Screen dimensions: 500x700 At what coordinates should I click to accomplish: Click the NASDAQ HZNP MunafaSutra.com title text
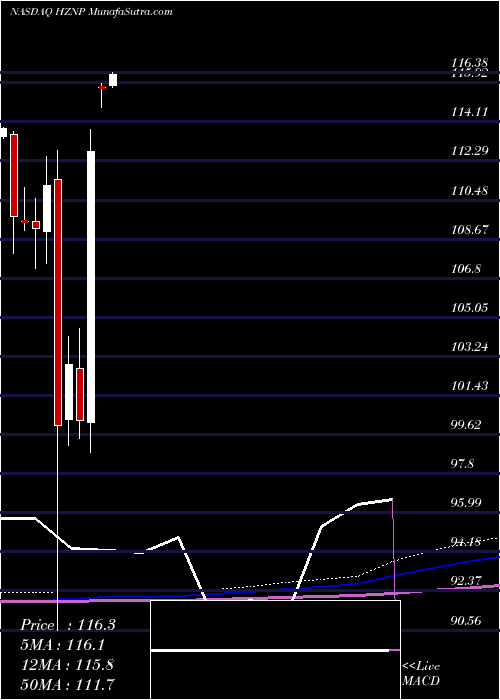tap(91, 12)
